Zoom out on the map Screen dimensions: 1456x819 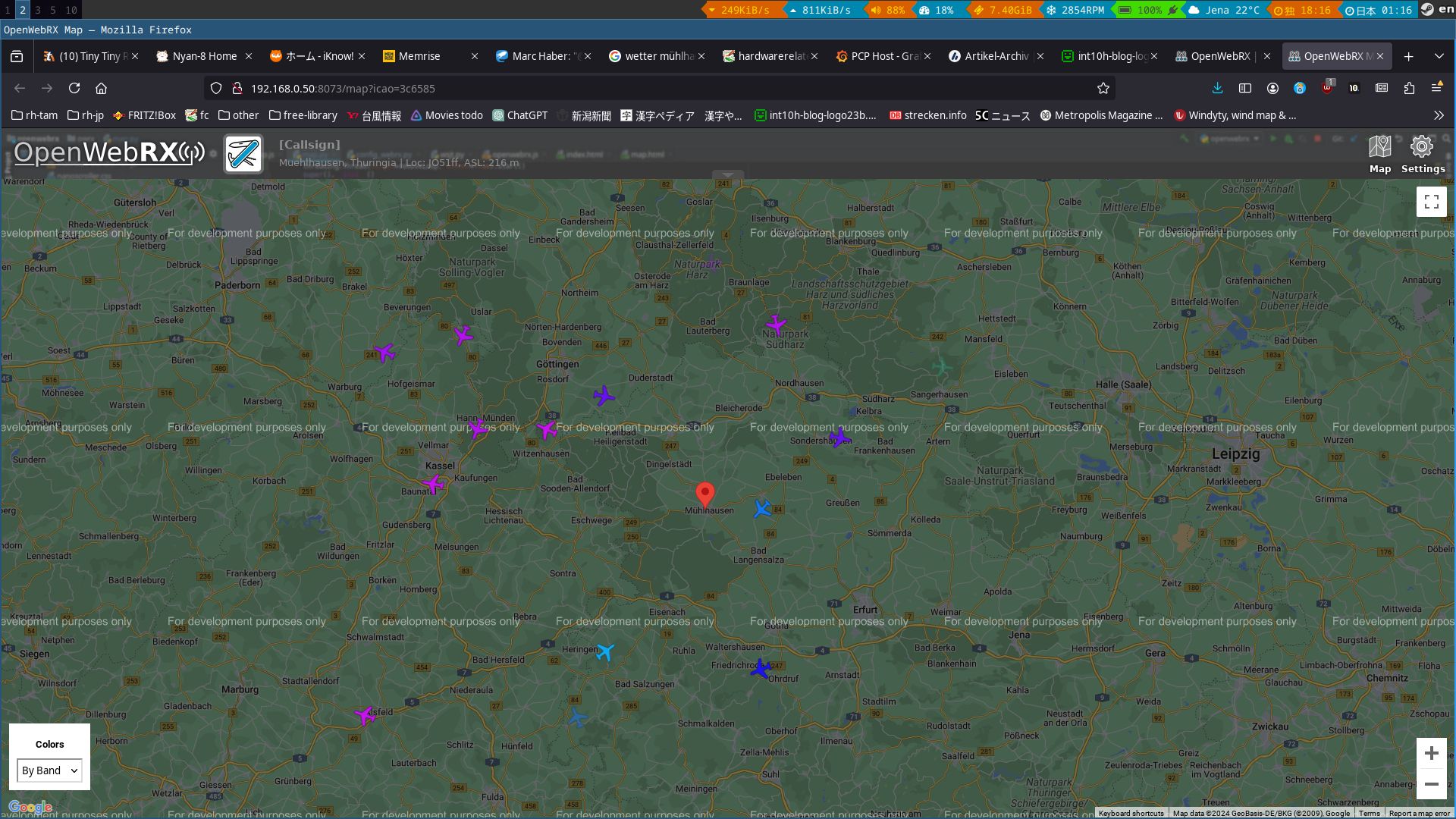(x=1432, y=784)
